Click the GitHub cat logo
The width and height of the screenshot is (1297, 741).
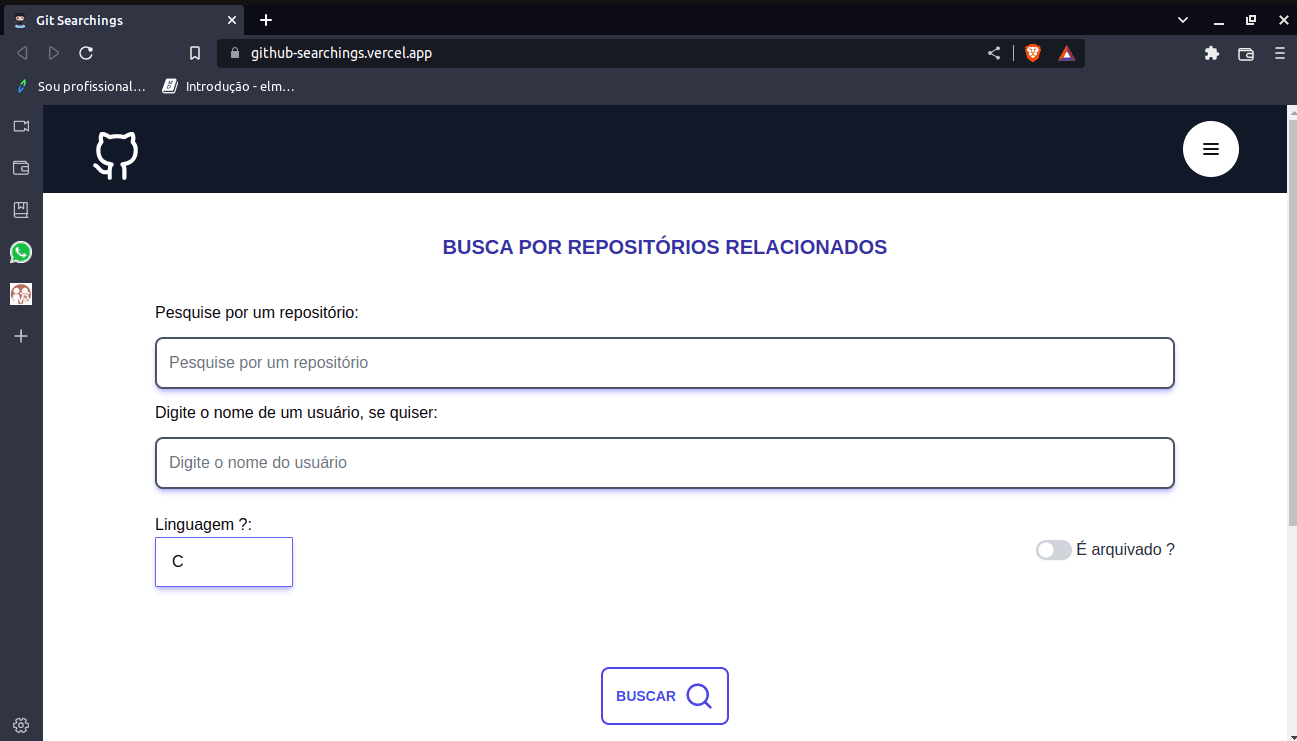[x=116, y=155]
